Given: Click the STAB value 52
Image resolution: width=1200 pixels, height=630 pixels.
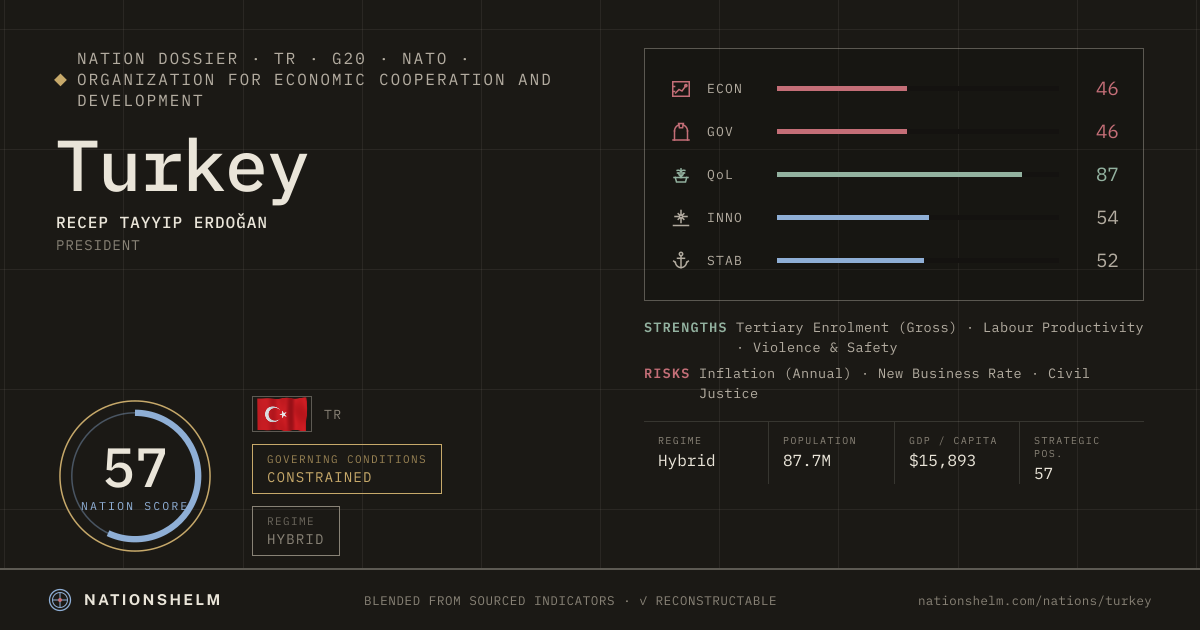Looking at the screenshot, I should [1107, 261].
